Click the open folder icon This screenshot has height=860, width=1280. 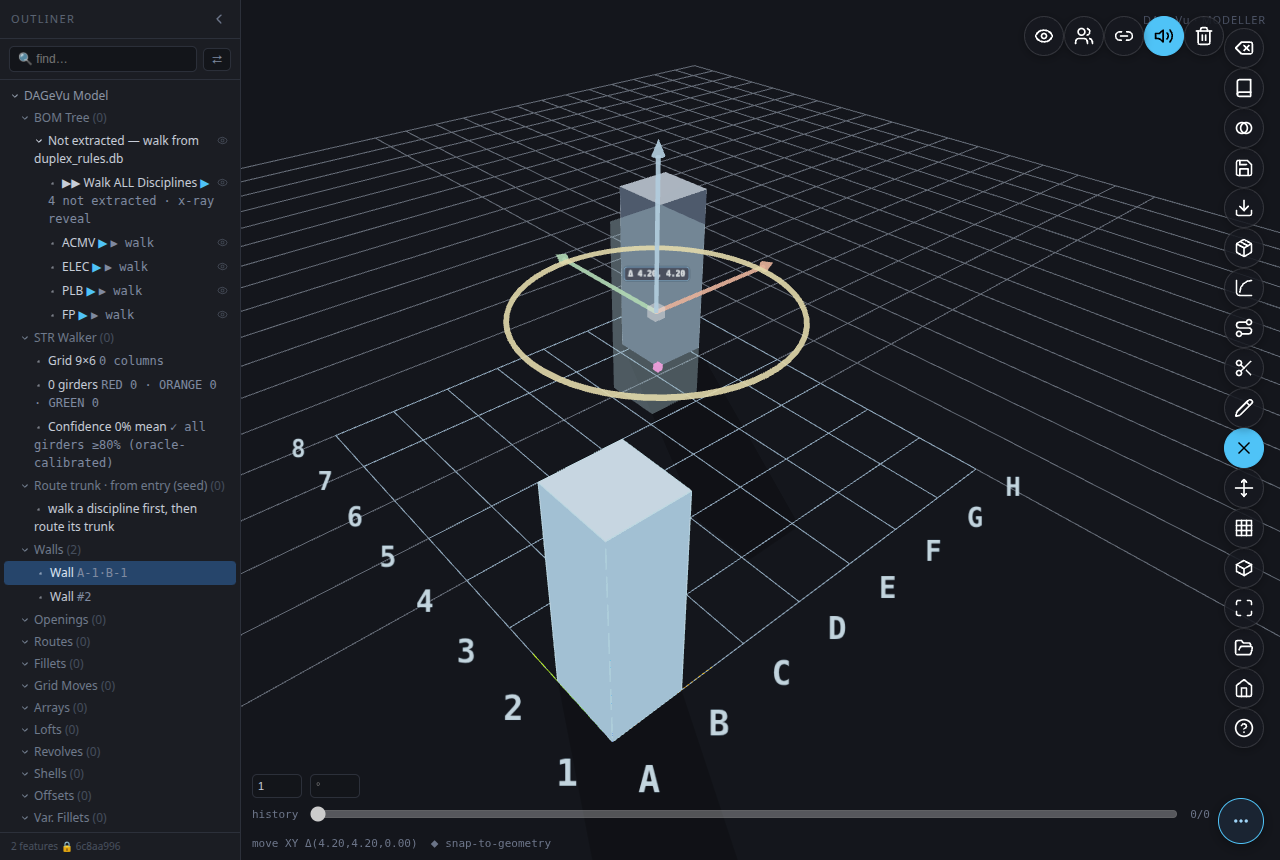click(x=1244, y=648)
